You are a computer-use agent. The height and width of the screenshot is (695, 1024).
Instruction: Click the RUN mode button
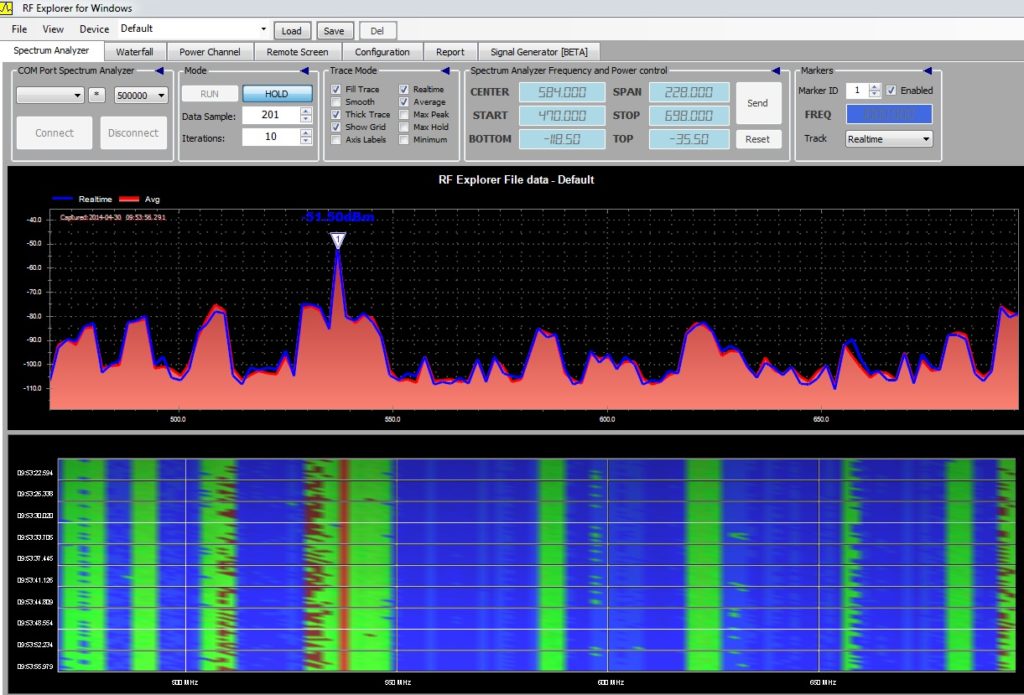[x=209, y=94]
